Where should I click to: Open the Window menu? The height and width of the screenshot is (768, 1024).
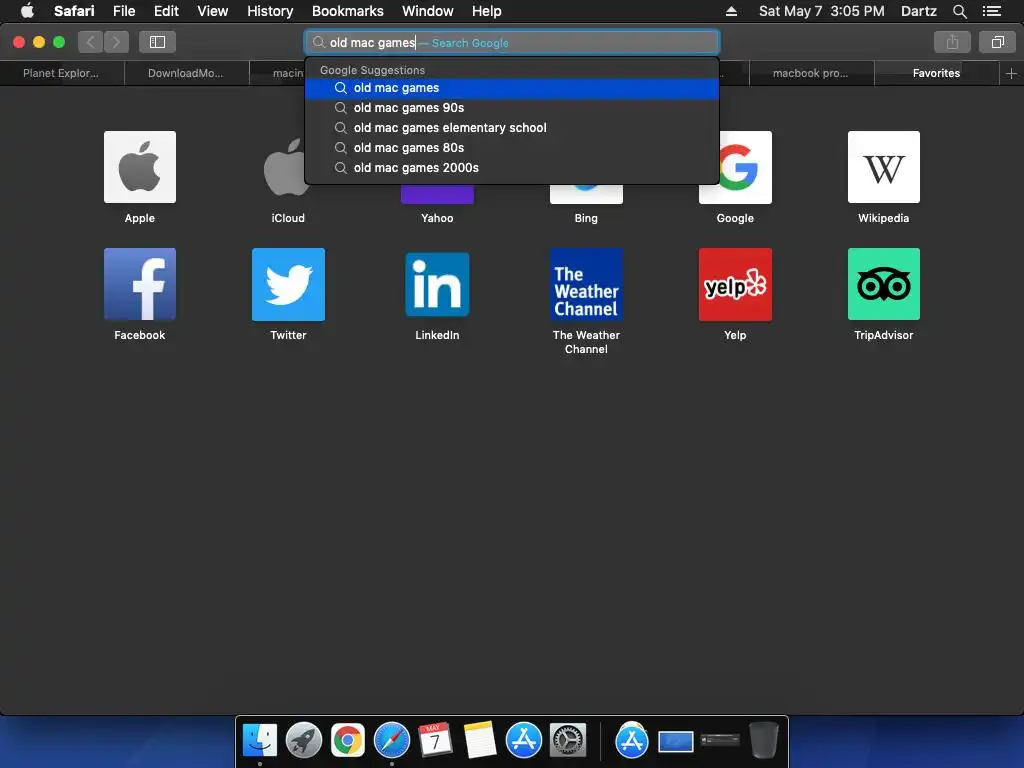coord(427,11)
